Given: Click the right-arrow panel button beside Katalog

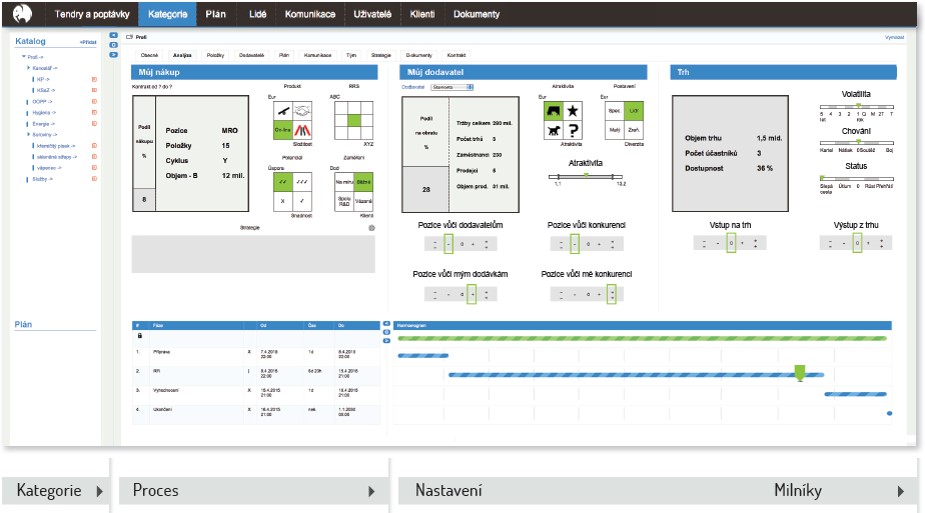Looking at the screenshot, I should [x=113, y=55].
